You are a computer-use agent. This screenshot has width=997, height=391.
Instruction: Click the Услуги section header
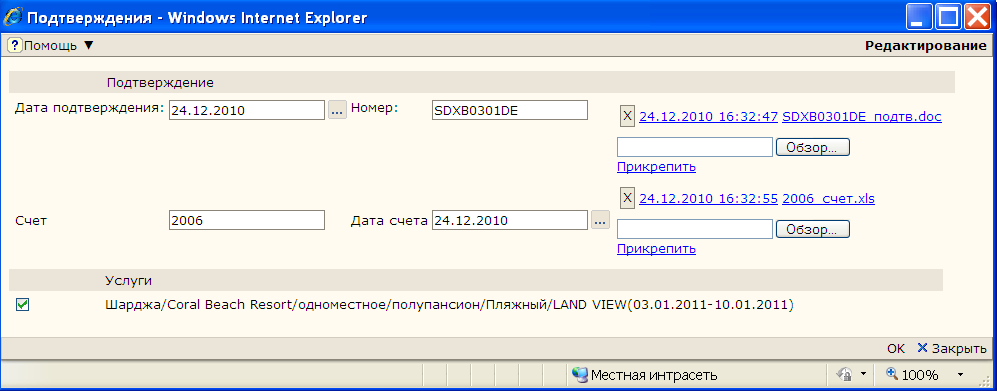coord(128,280)
